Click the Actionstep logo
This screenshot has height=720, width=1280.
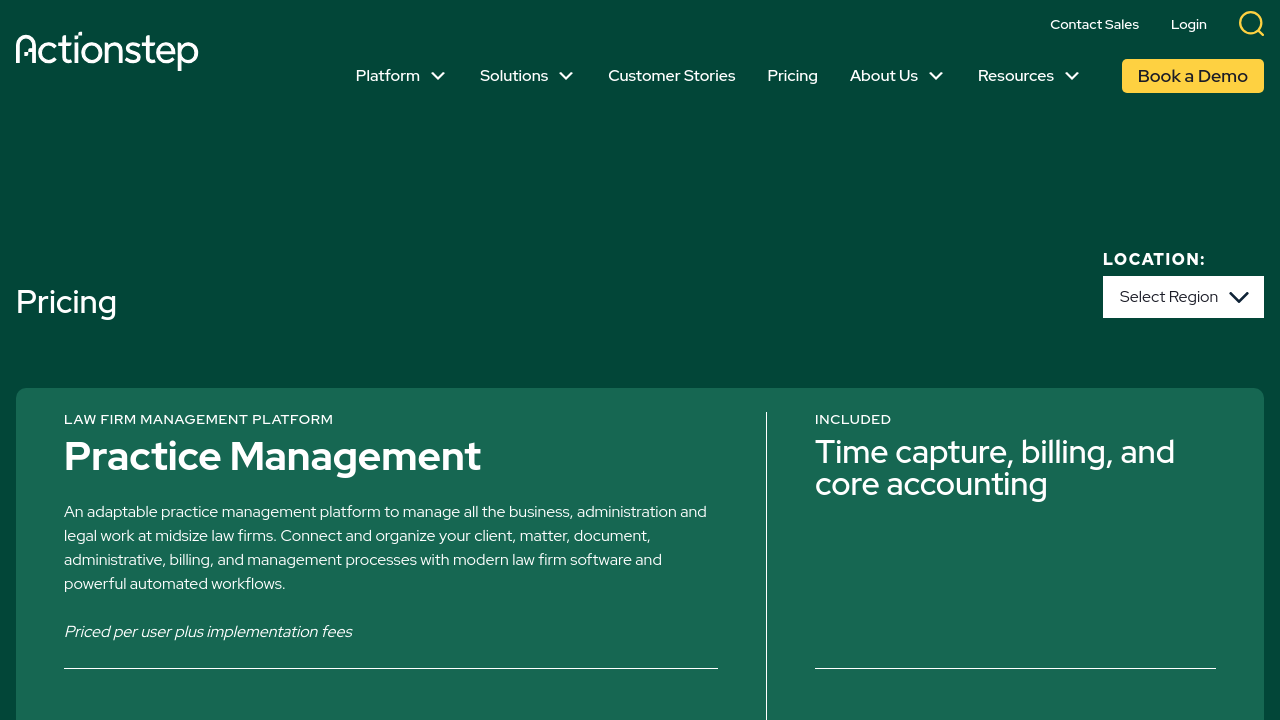(107, 50)
